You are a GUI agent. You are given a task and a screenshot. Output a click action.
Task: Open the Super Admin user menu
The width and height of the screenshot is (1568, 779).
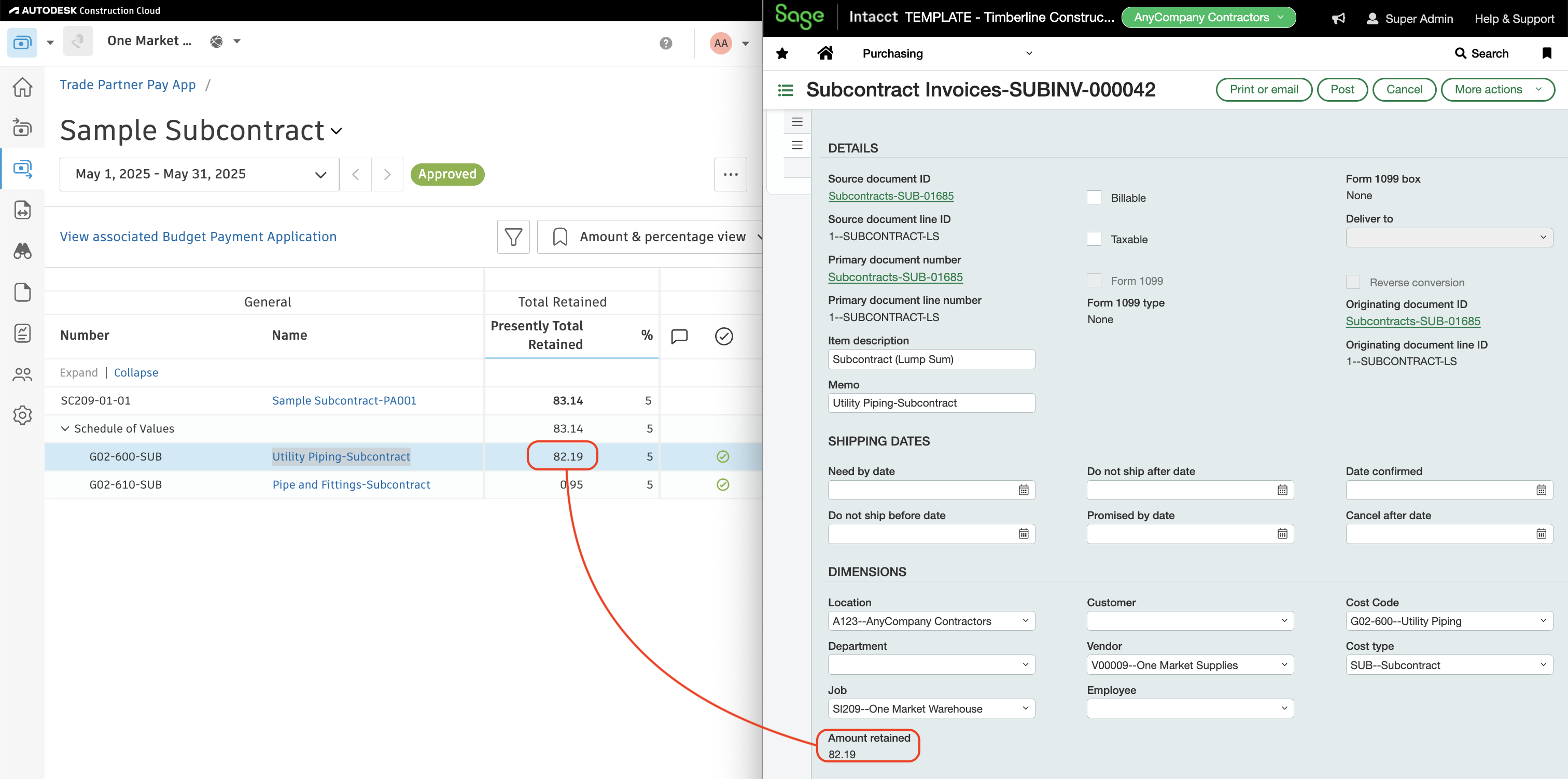(1409, 19)
